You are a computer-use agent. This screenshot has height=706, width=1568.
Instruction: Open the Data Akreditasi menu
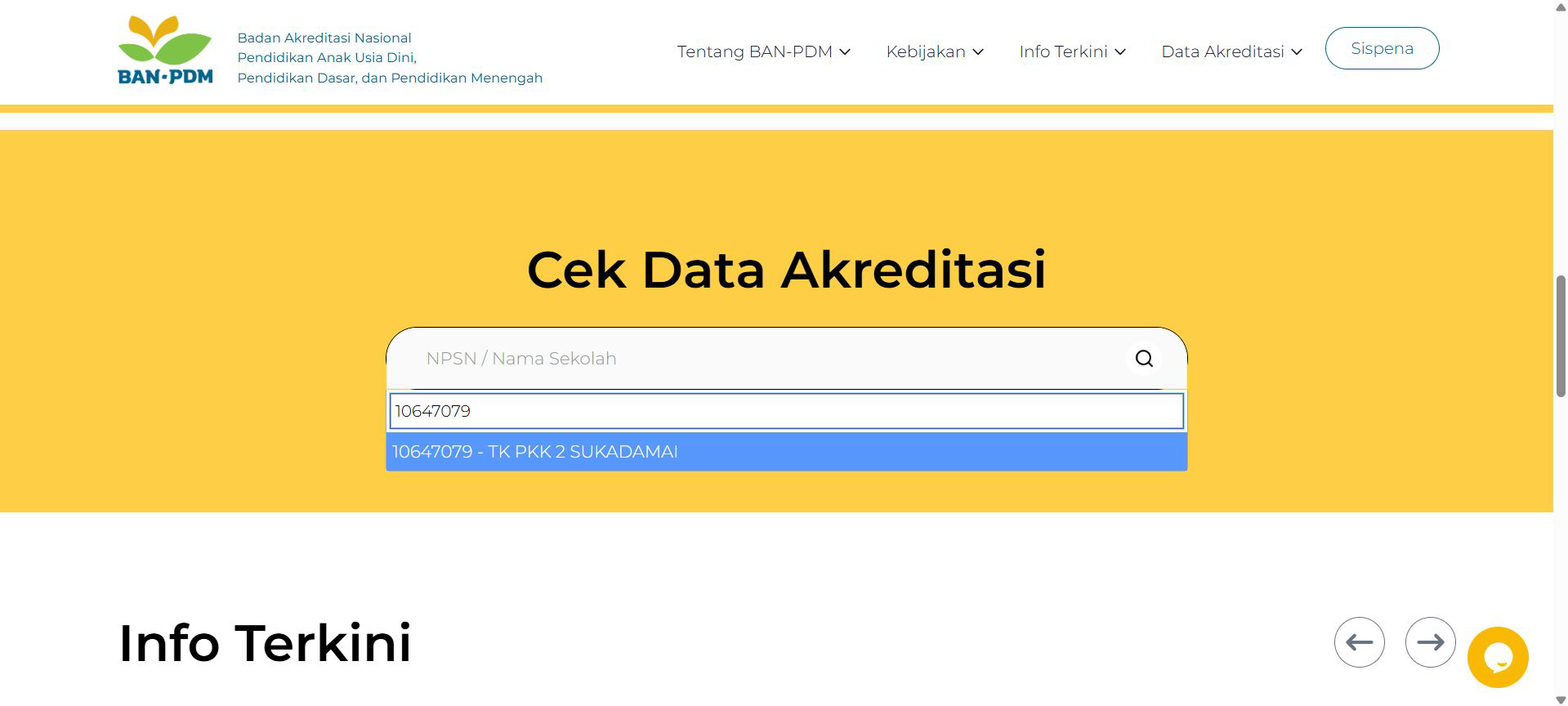(x=1222, y=52)
